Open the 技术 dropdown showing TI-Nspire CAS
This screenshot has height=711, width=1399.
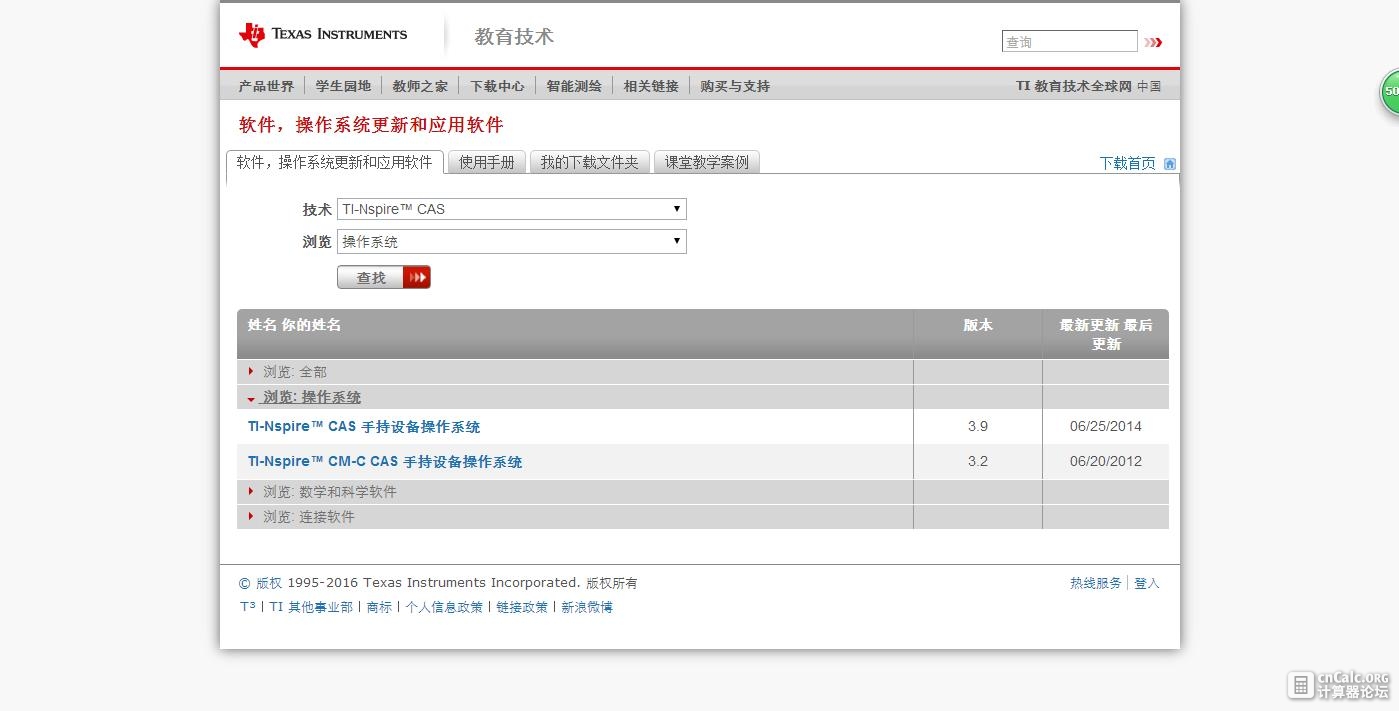[x=512, y=209]
